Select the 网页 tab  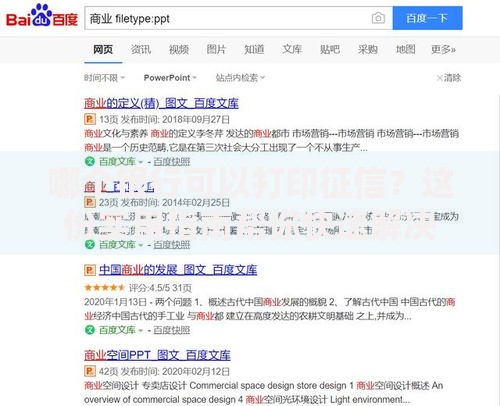click(x=103, y=50)
